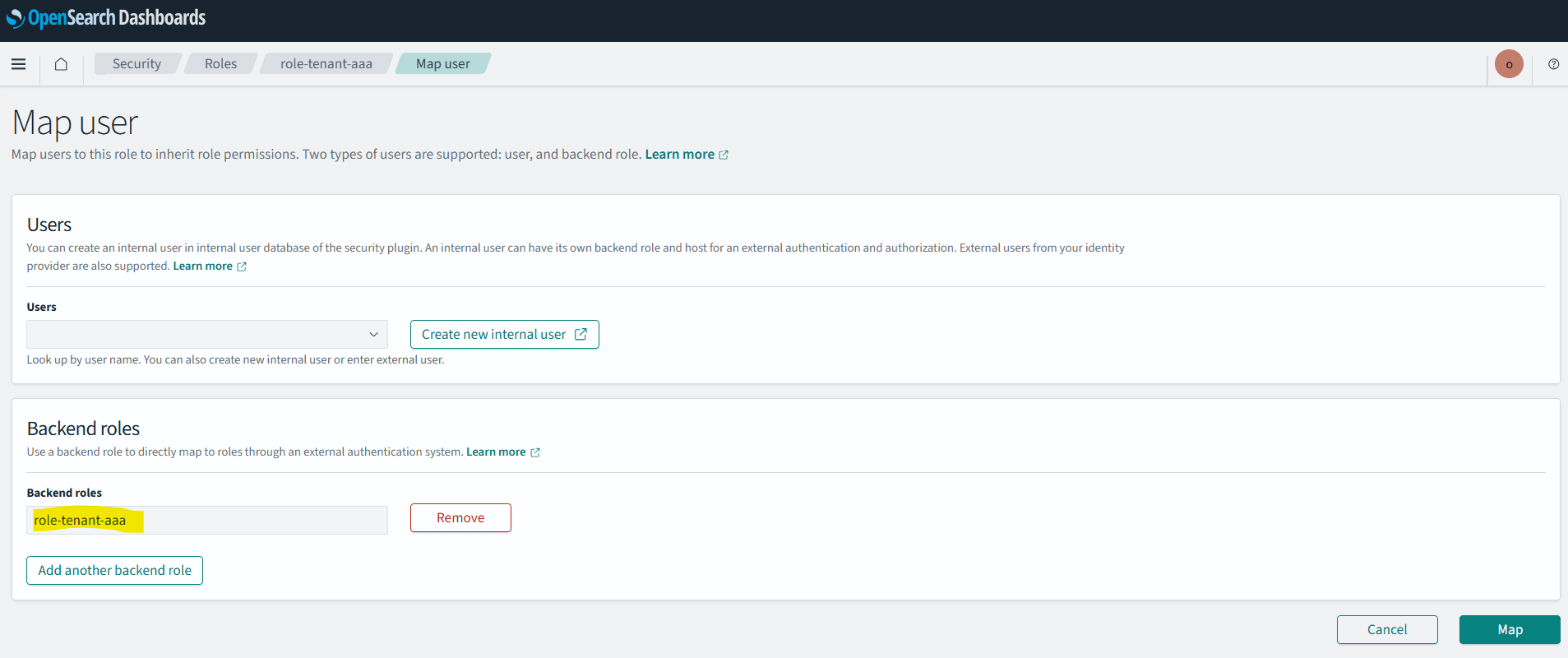
Task: Open Learn more link in Users section
Action: (x=202, y=266)
